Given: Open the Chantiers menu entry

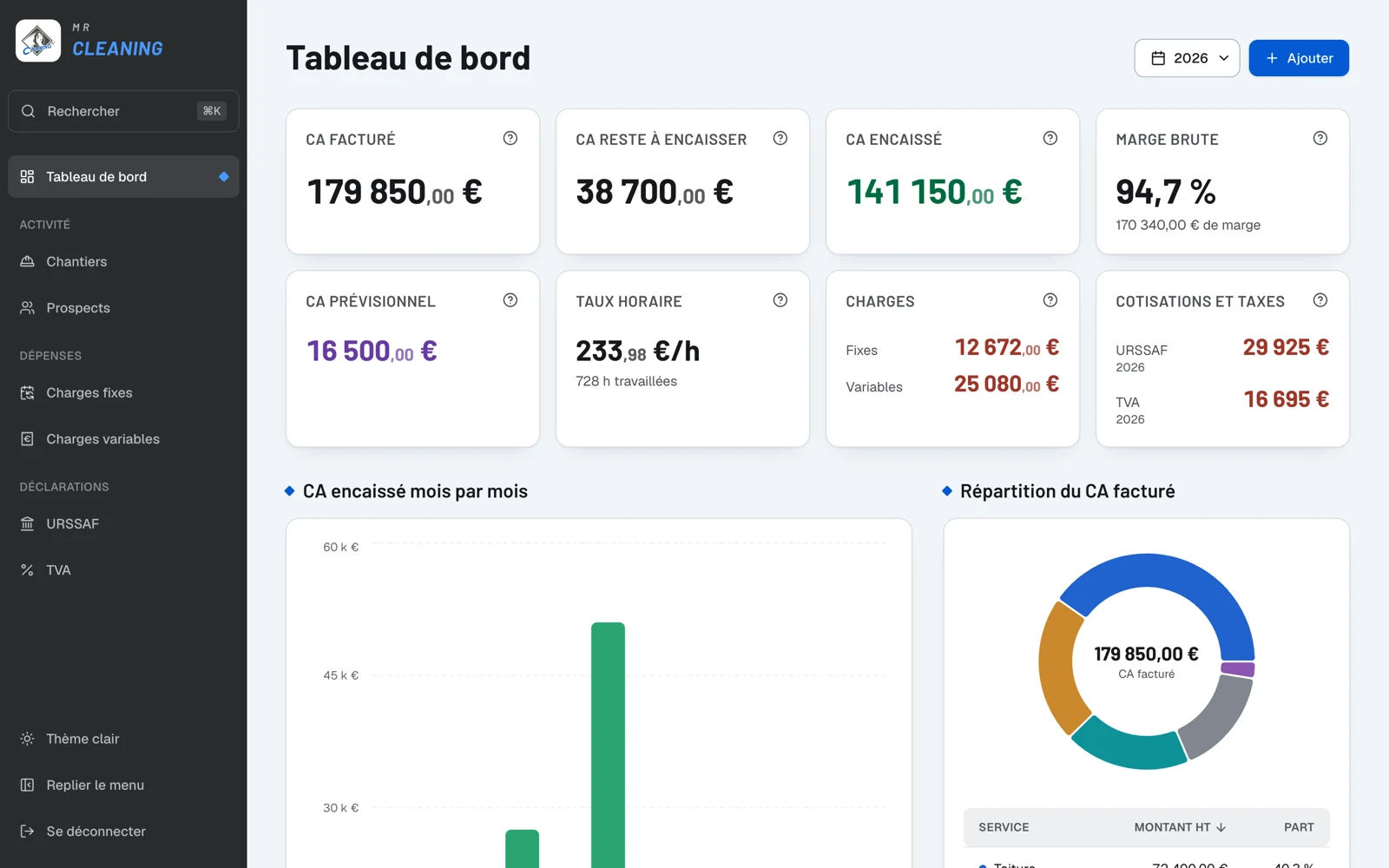Looking at the screenshot, I should (123, 261).
